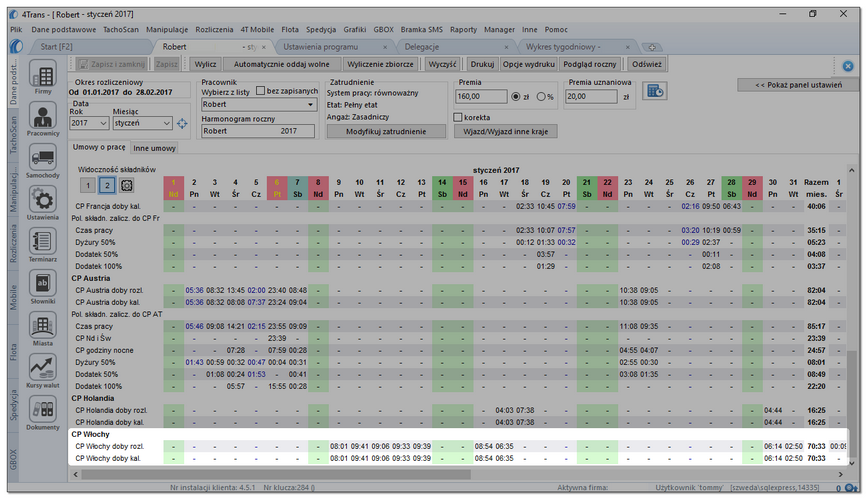The image size is (867, 499).
Task: Click the Pokaż panel ustawień button
Action: pos(798,85)
